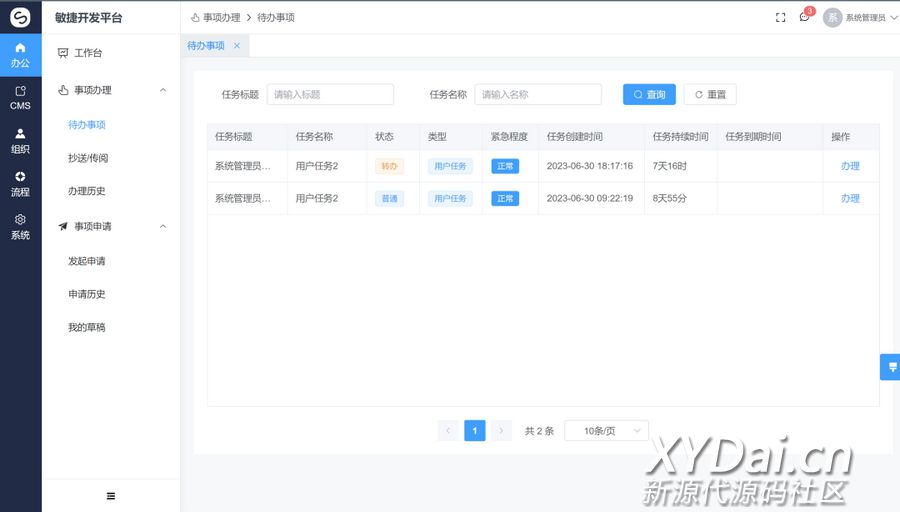
Task: Close the 待办事项 tab
Action: 237,46
